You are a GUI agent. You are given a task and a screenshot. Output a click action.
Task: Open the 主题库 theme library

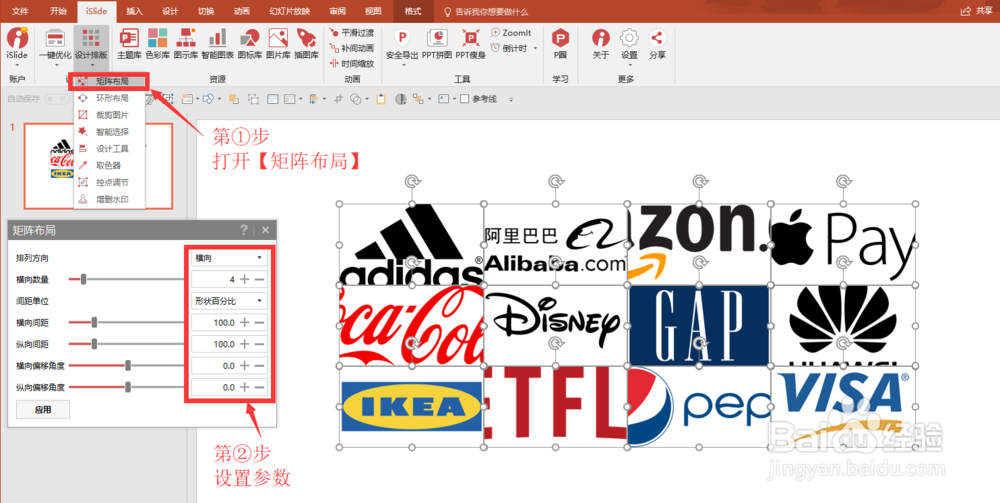point(129,44)
